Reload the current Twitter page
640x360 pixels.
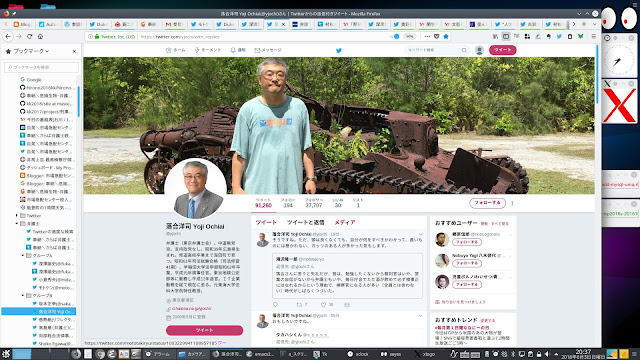[29, 36]
